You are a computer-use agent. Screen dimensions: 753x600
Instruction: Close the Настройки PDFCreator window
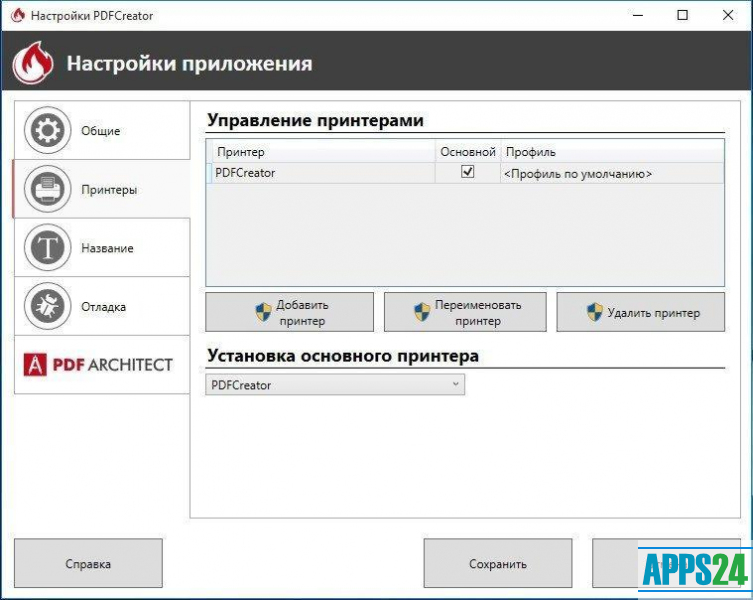[728, 15]
